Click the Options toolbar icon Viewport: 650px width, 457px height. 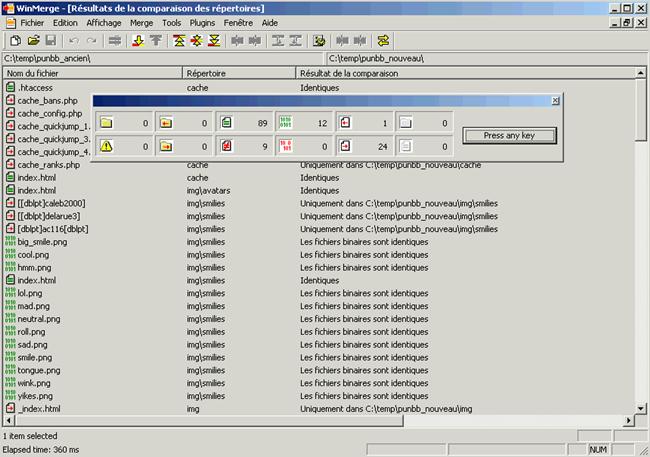[x=320, y=40]
